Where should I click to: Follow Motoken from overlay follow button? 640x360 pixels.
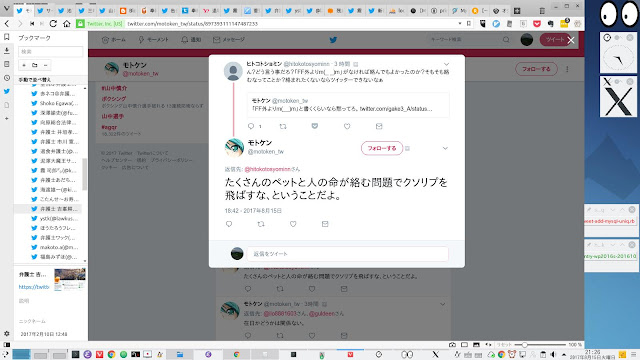382,148
